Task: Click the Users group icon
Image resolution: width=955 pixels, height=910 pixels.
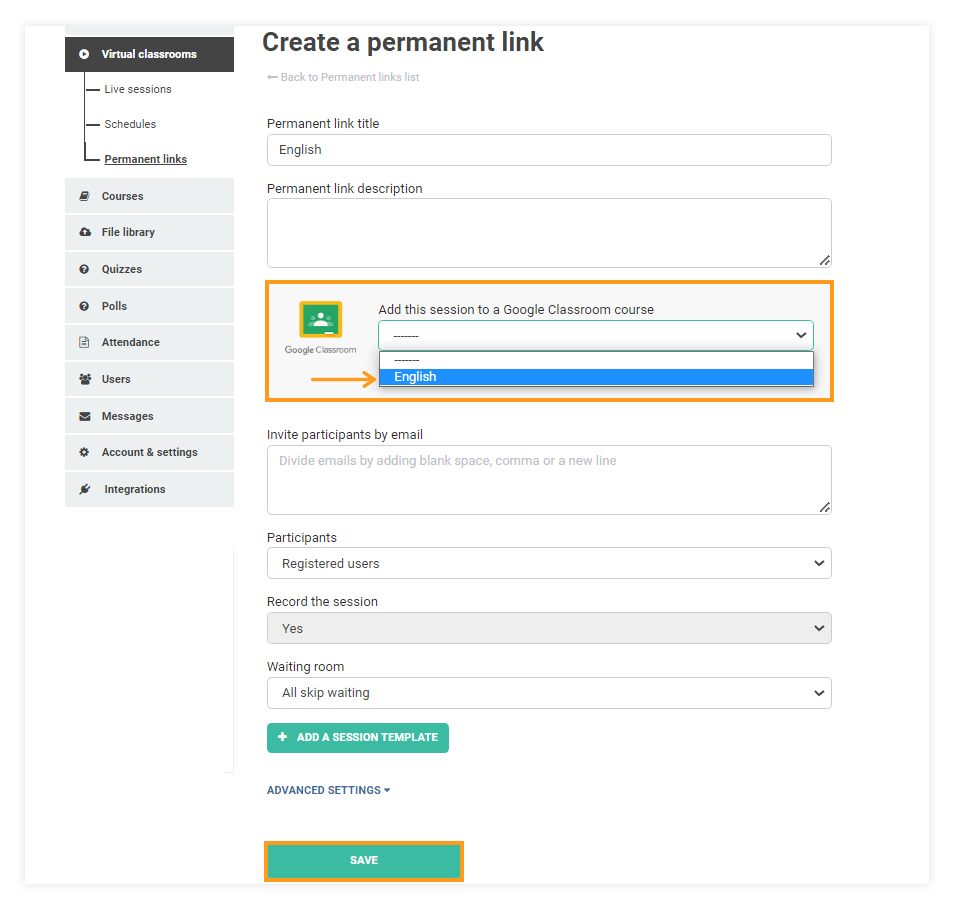Action: (85, 379)
